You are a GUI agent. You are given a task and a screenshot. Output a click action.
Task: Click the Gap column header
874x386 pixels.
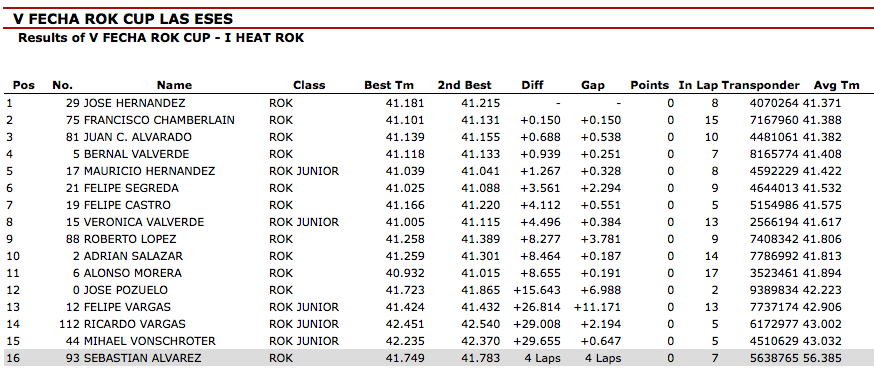(593, 85)
